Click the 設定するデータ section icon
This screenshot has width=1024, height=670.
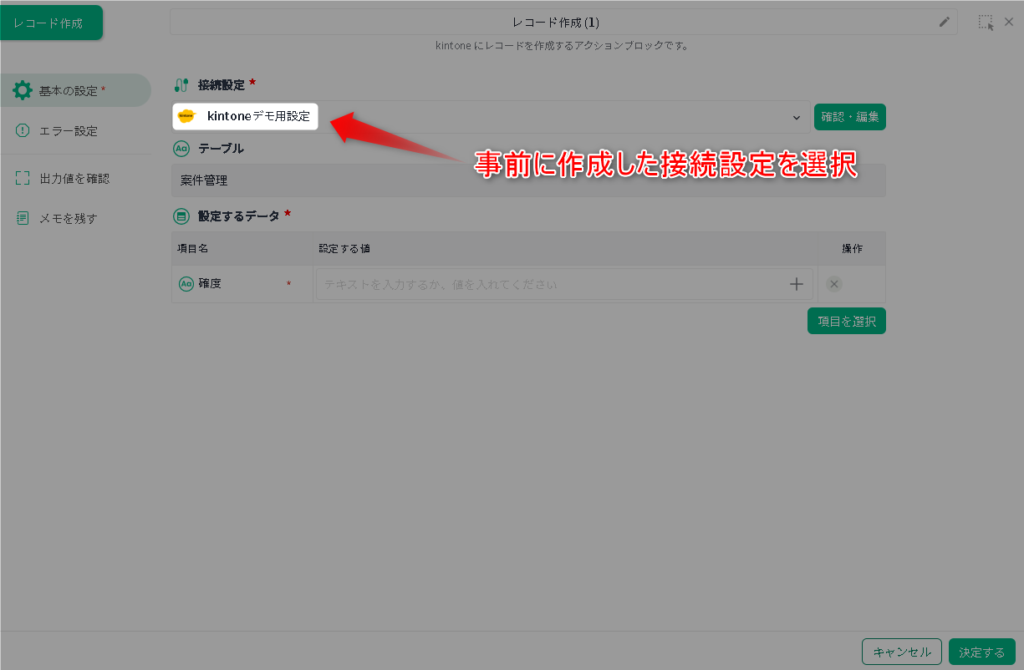[x=181, y=215]
